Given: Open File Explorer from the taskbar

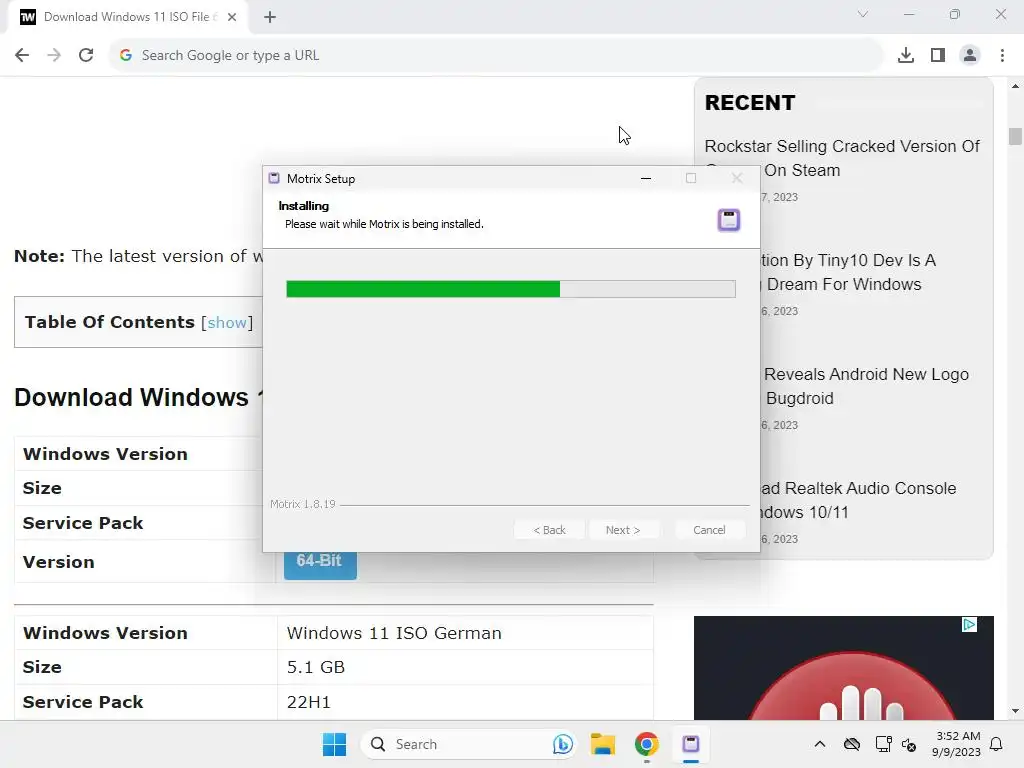Looking at the screenshot, I should pyautogui.click(x=603, y=744).
